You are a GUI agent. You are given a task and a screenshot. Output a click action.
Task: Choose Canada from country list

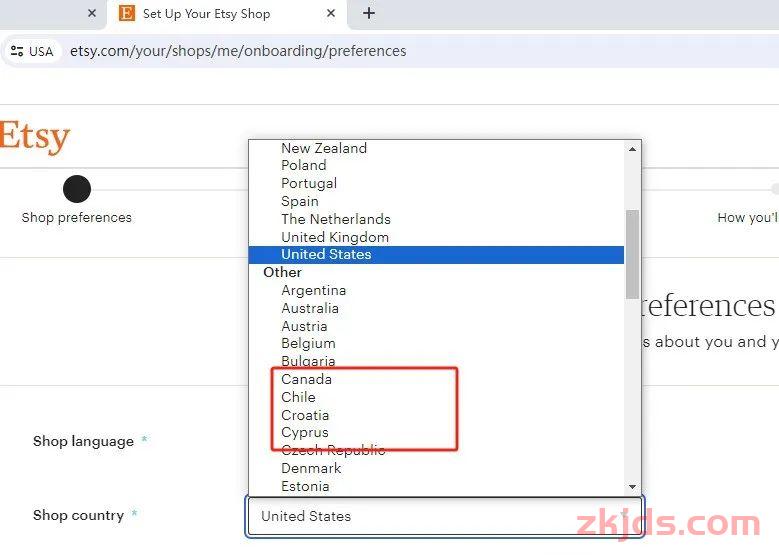[436, 379]
